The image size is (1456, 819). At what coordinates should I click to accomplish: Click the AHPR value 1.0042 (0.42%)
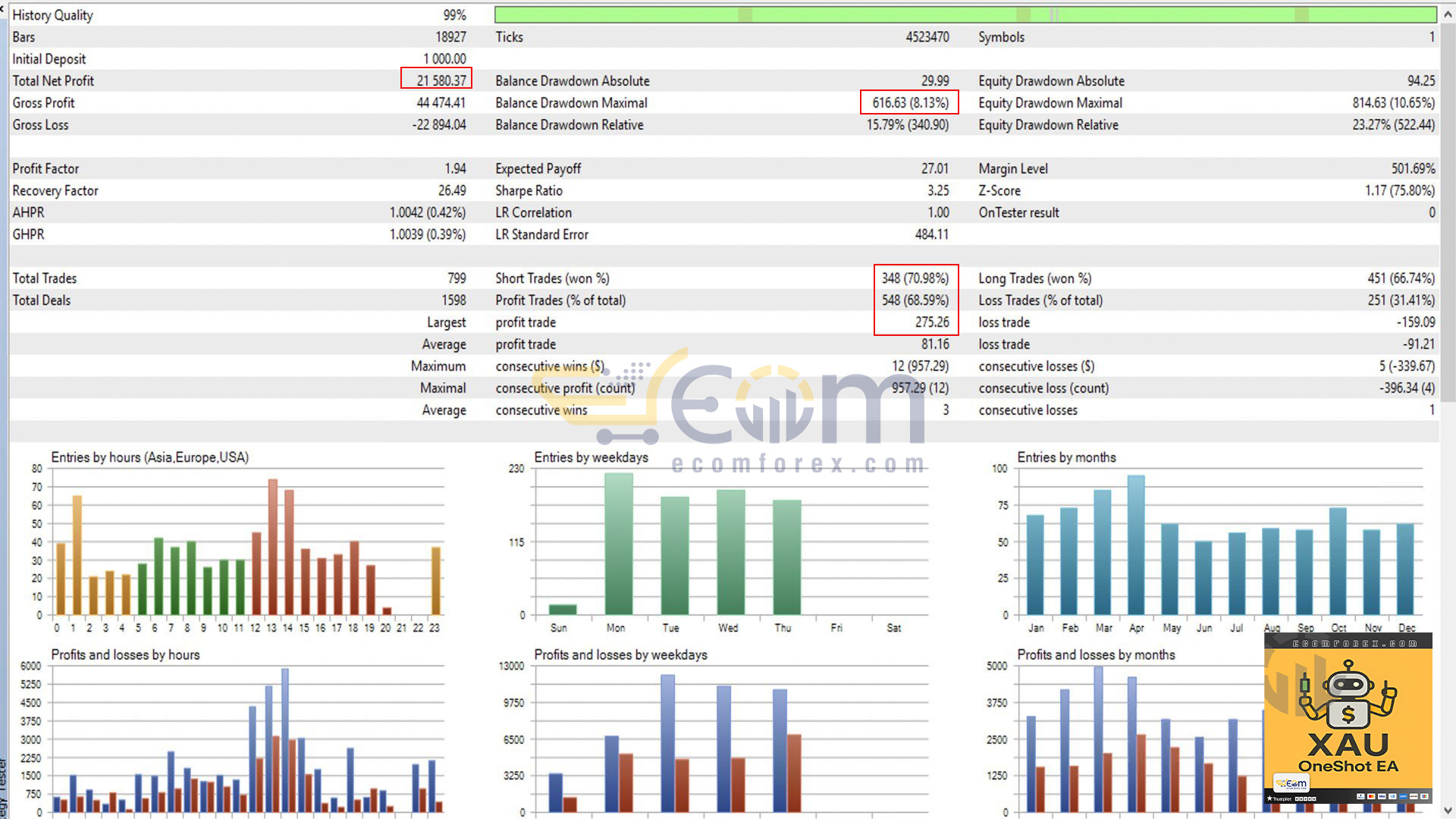pyautogui.click(x=428, y=212)
